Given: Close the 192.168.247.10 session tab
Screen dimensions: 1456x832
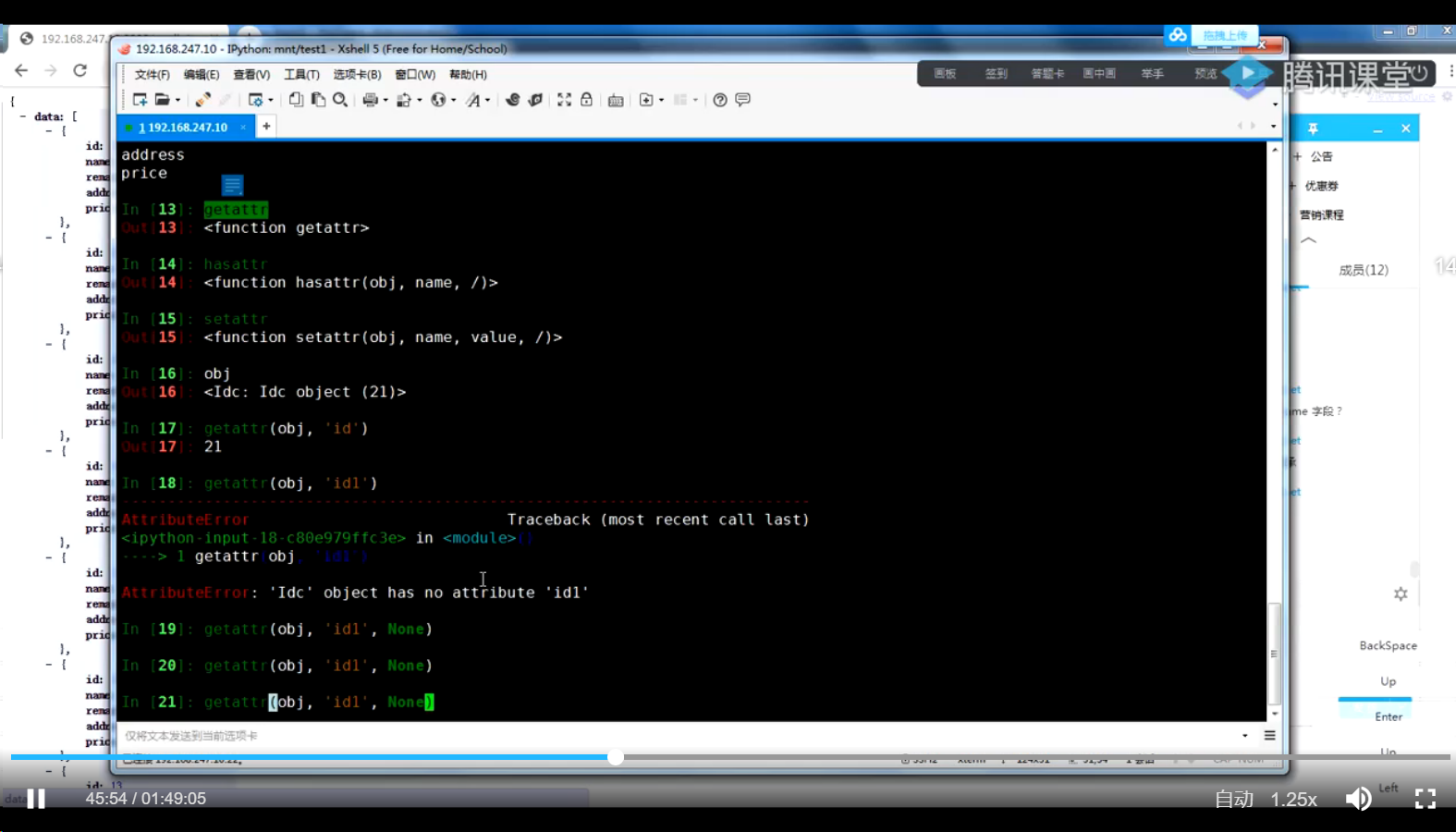Looking at the screenshot, I should coord(243,128).
